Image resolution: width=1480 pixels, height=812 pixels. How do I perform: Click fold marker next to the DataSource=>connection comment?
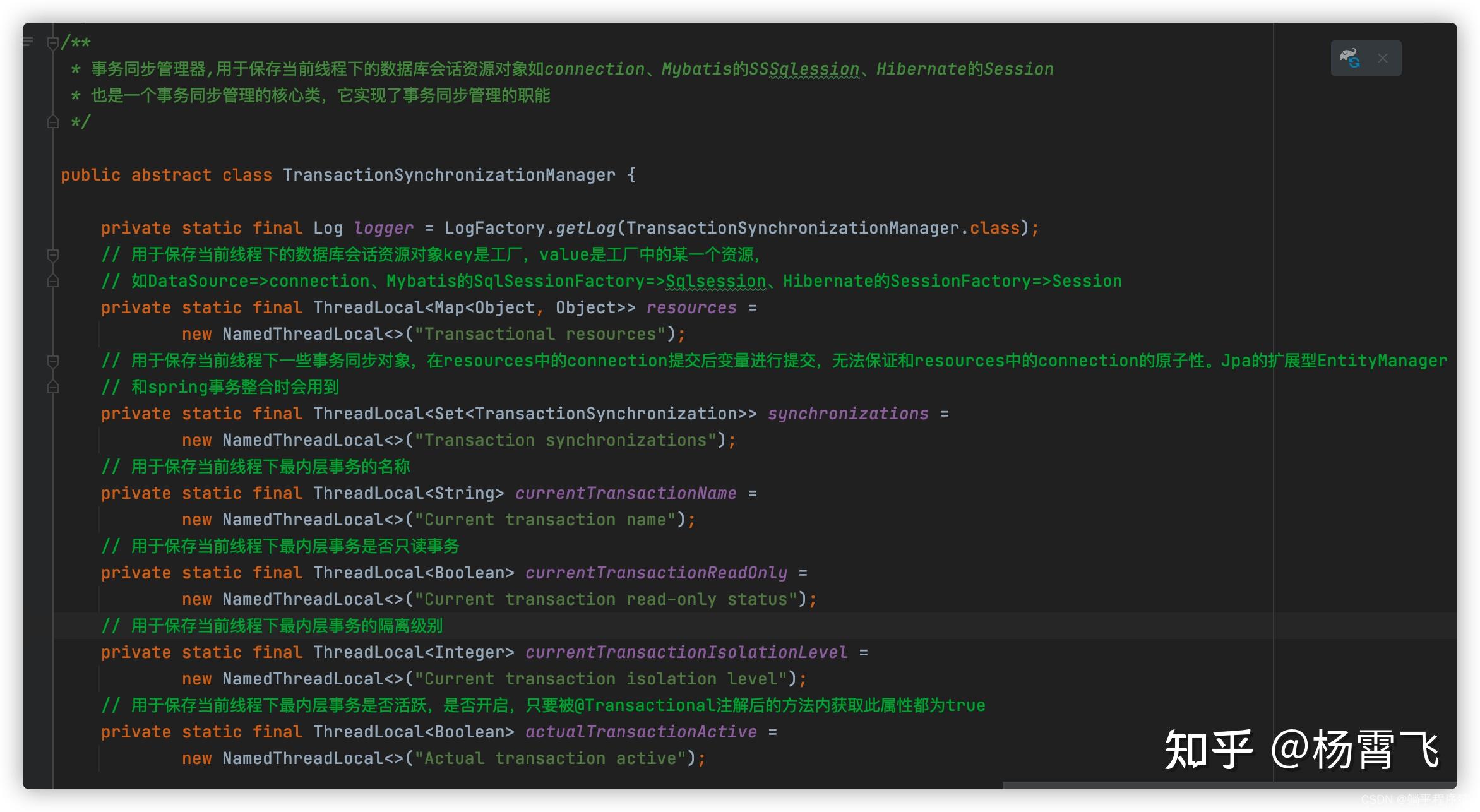[x=53, y=281]
